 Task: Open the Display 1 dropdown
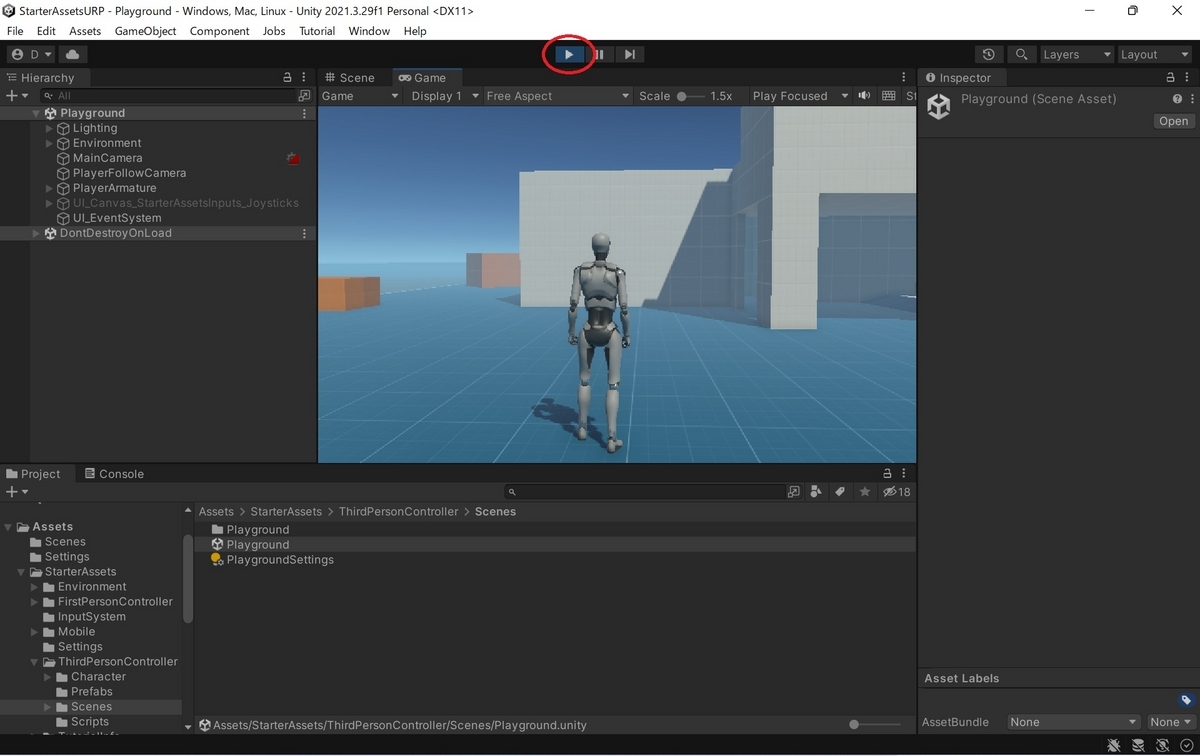(x=444, y=96)
